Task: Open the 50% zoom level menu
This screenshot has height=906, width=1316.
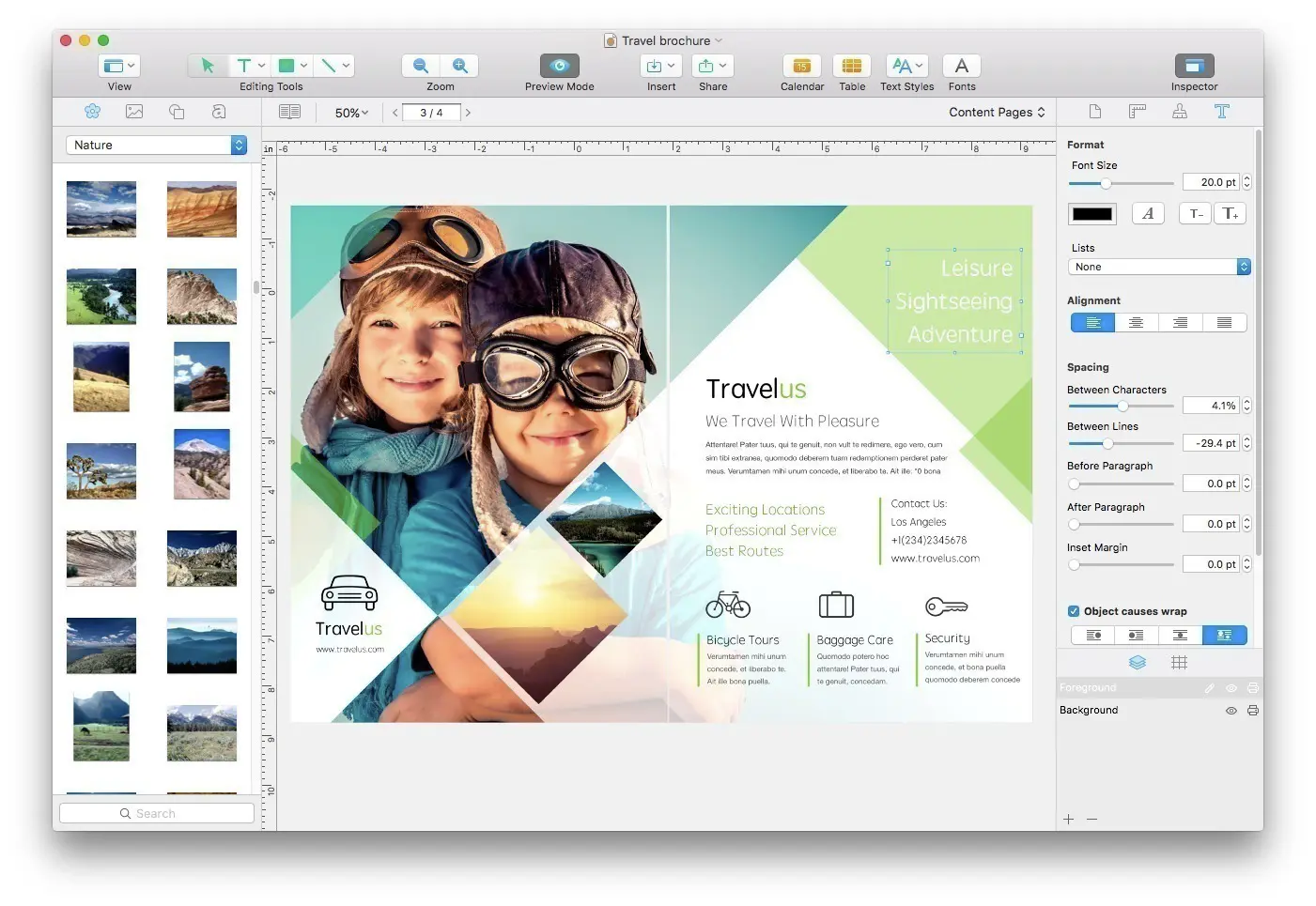Action: (348, 112)
